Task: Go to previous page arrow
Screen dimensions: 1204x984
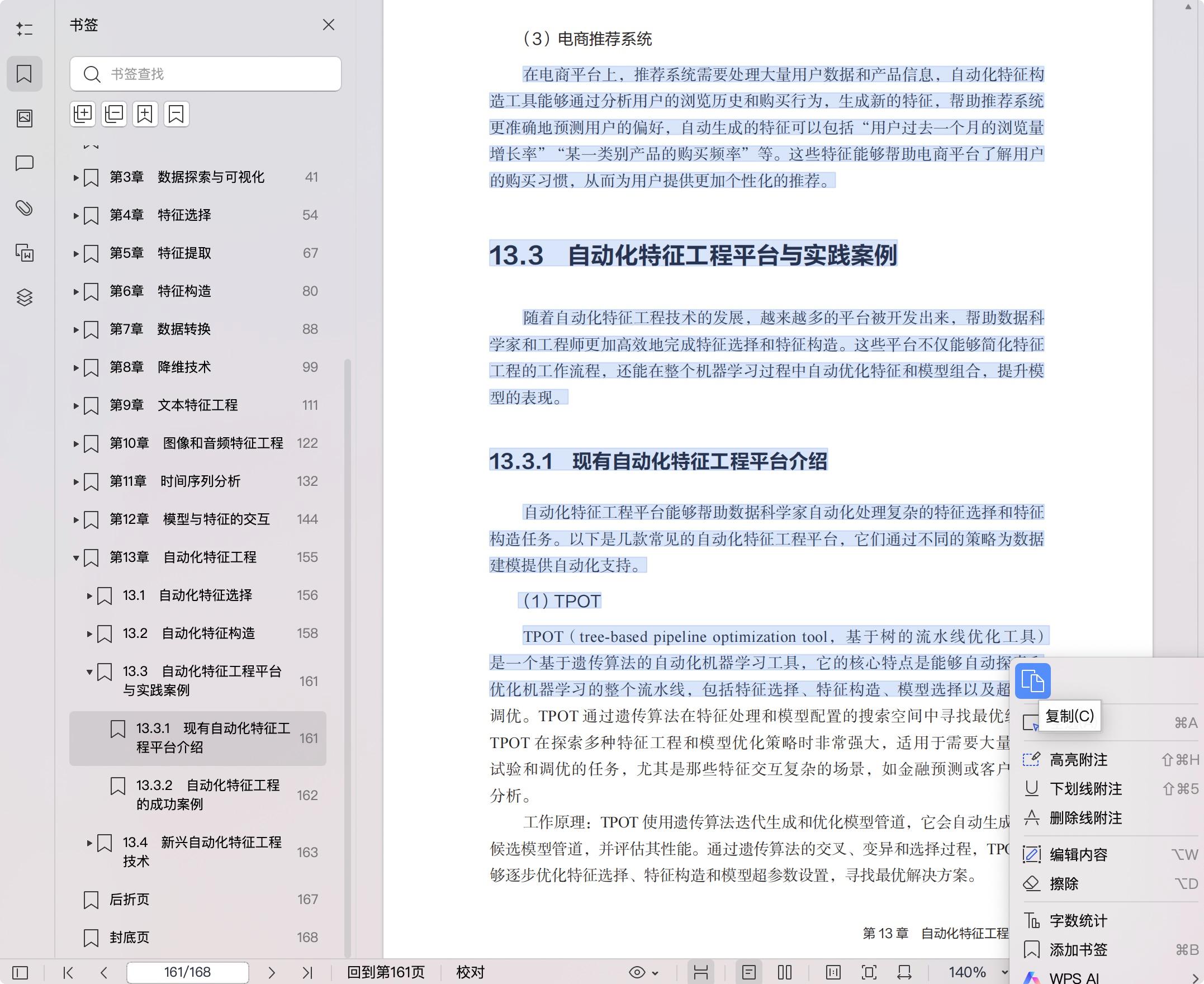Action: pyautogui.click(x=103, y=973)
